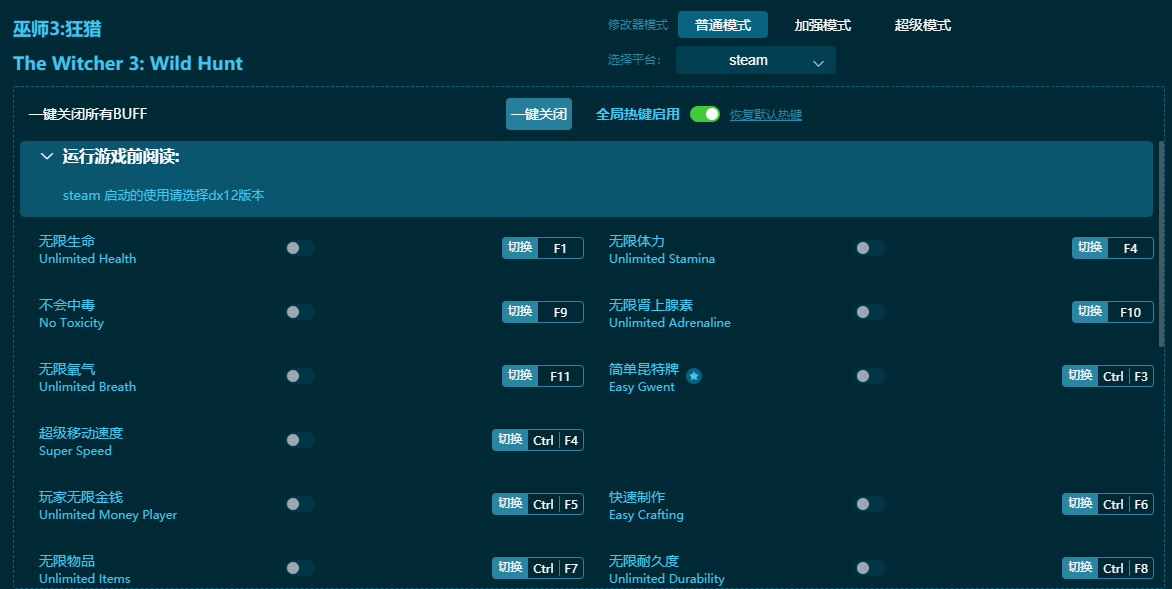Enable the Unlimited Health toggle
The image size is (1172, 589).
pyautogui.click(x=299, y=248)
